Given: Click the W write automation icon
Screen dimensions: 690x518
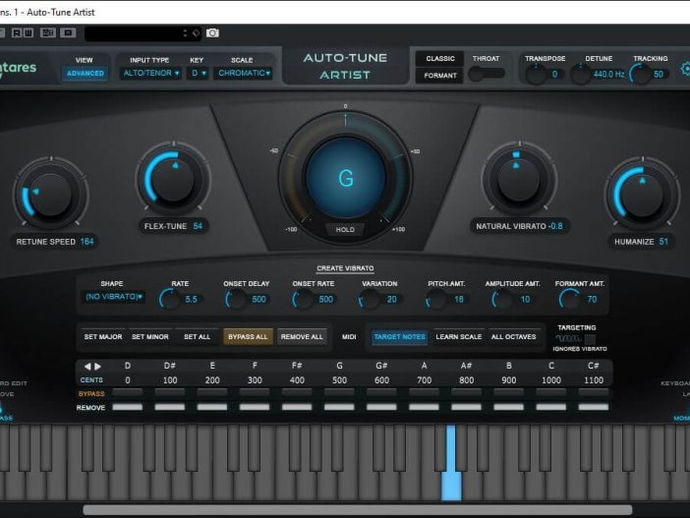Looking at the screenshot, I should 28,33.
